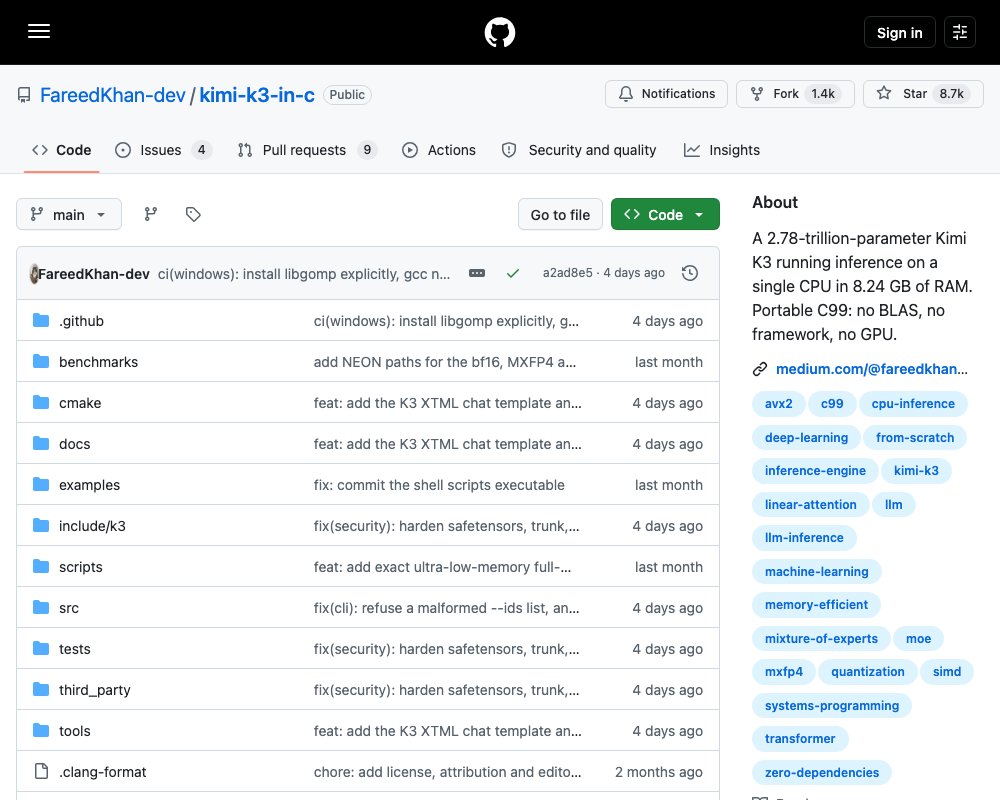Viewport: 1000px width, 800px height.
Task: Open the benchmarks folder
Action: pos(98,362)
